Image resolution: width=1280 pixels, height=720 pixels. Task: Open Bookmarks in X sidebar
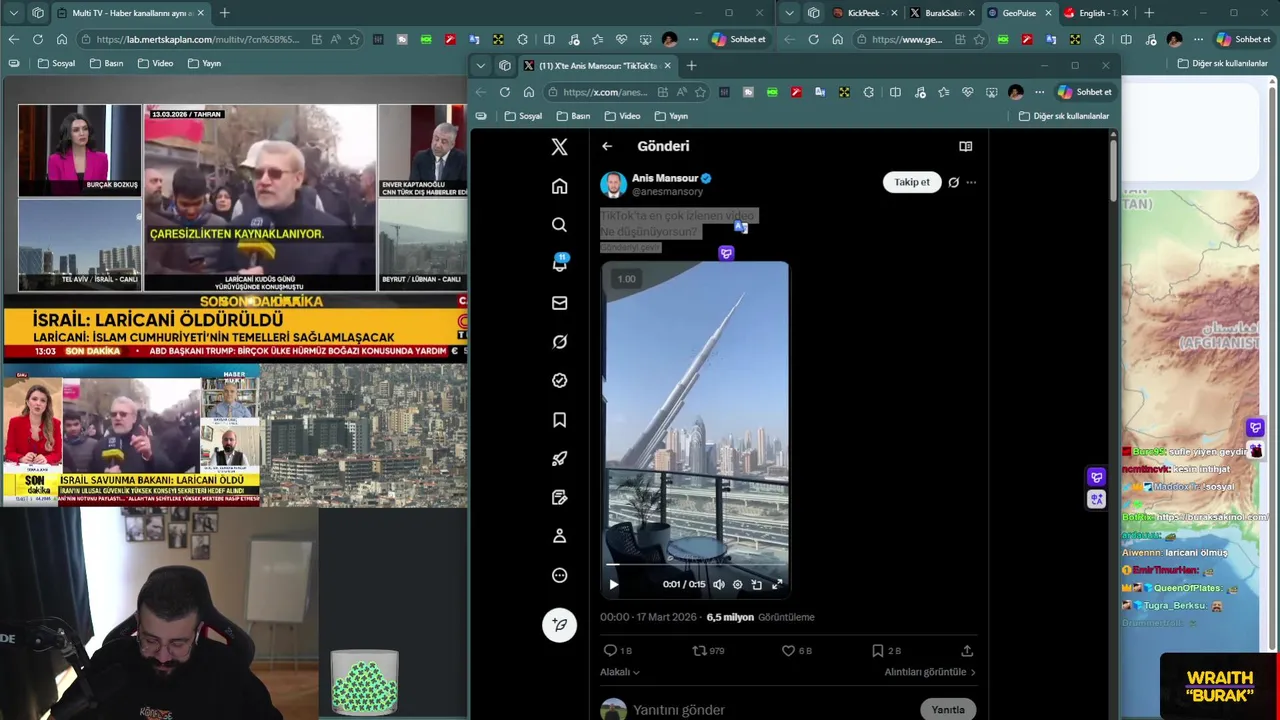[559, 420]
